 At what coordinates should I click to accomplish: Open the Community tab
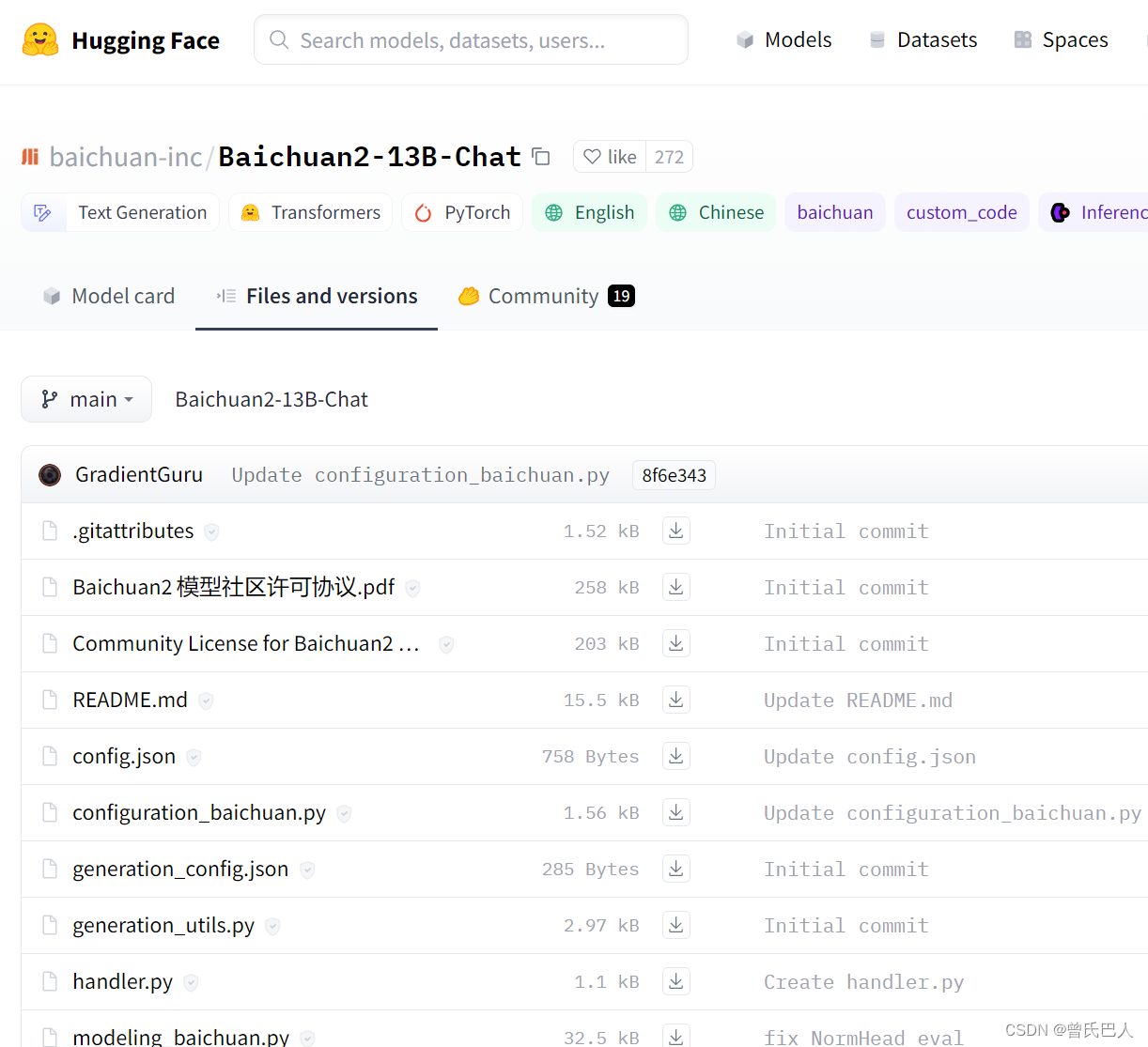pos(546,296)
